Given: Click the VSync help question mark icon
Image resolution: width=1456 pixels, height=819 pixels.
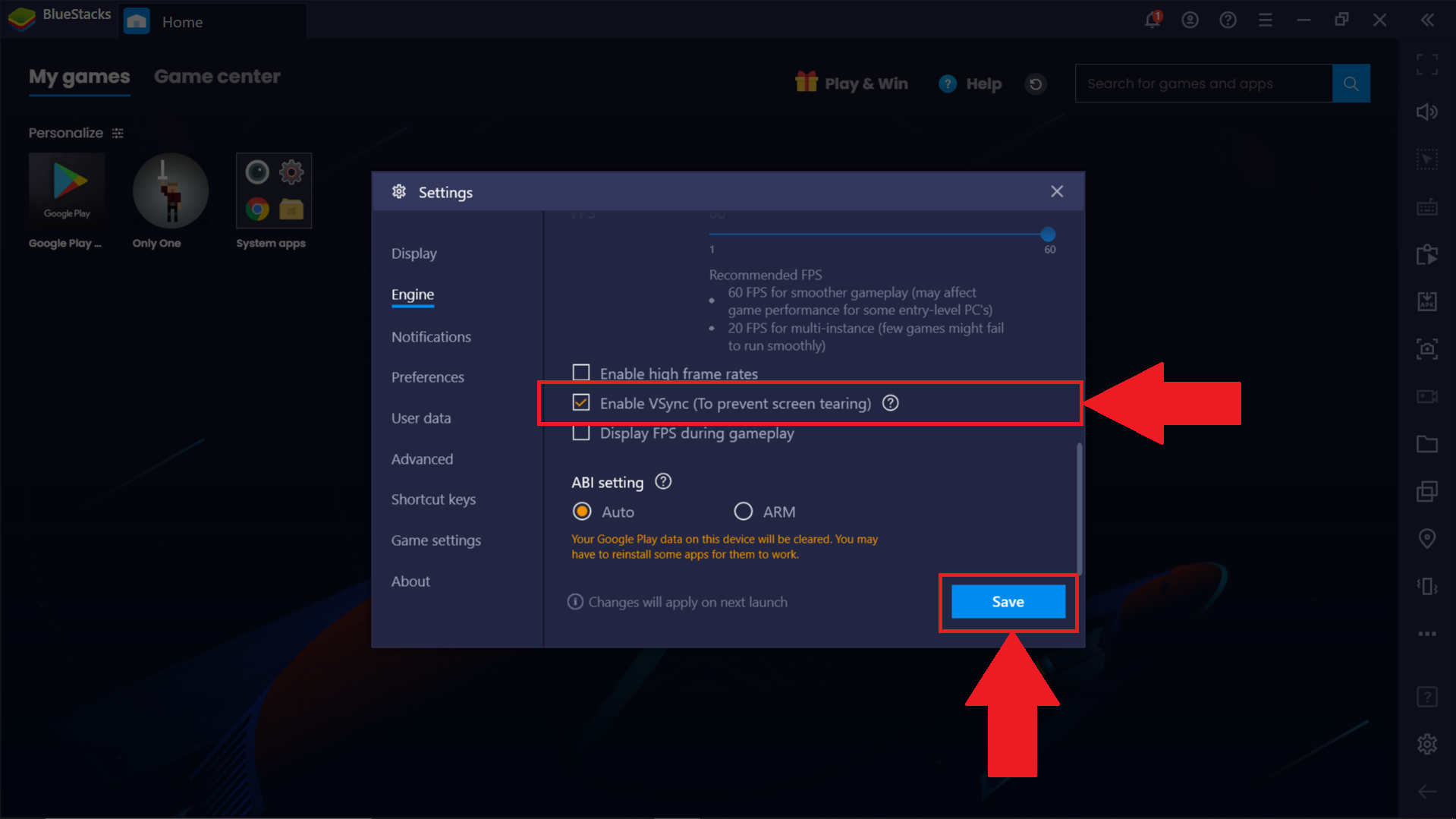Looking at the screenshot, I should click(891, 403).
